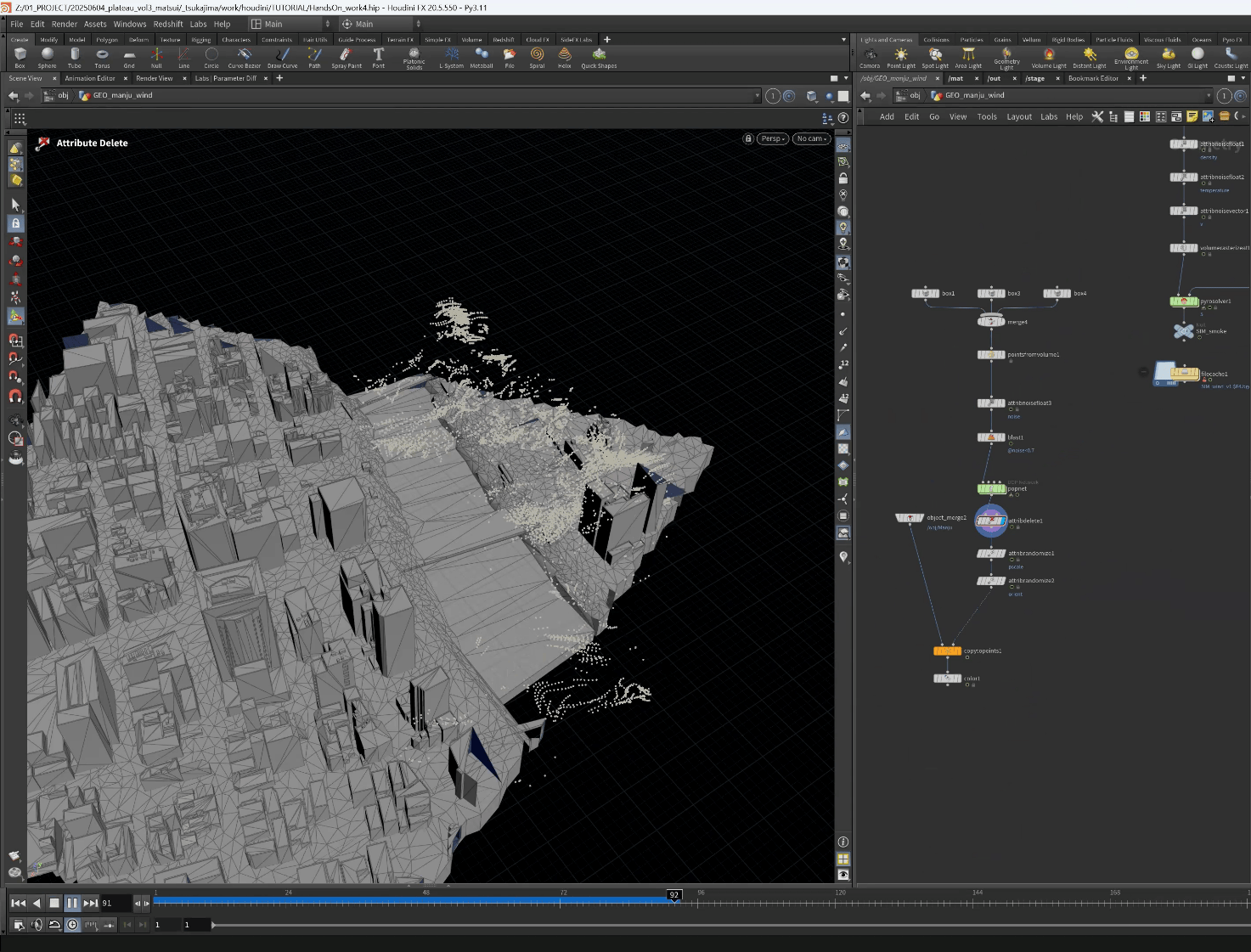Pause the timeline playback
The width and height of the screenshot is (1251, 952).
pos(72,903)
